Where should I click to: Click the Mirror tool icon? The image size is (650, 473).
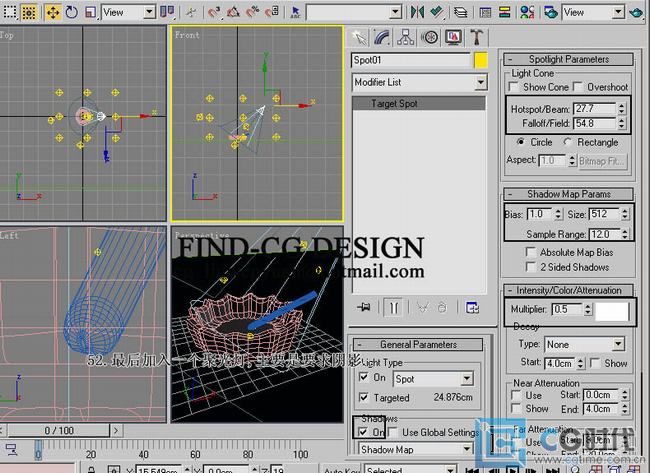point(417,12)
